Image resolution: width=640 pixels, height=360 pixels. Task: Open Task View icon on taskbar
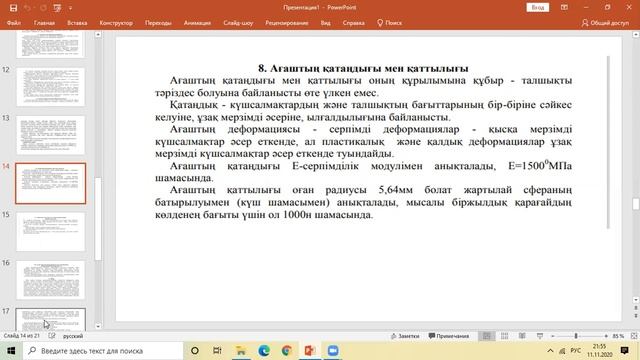pos(217,351)
